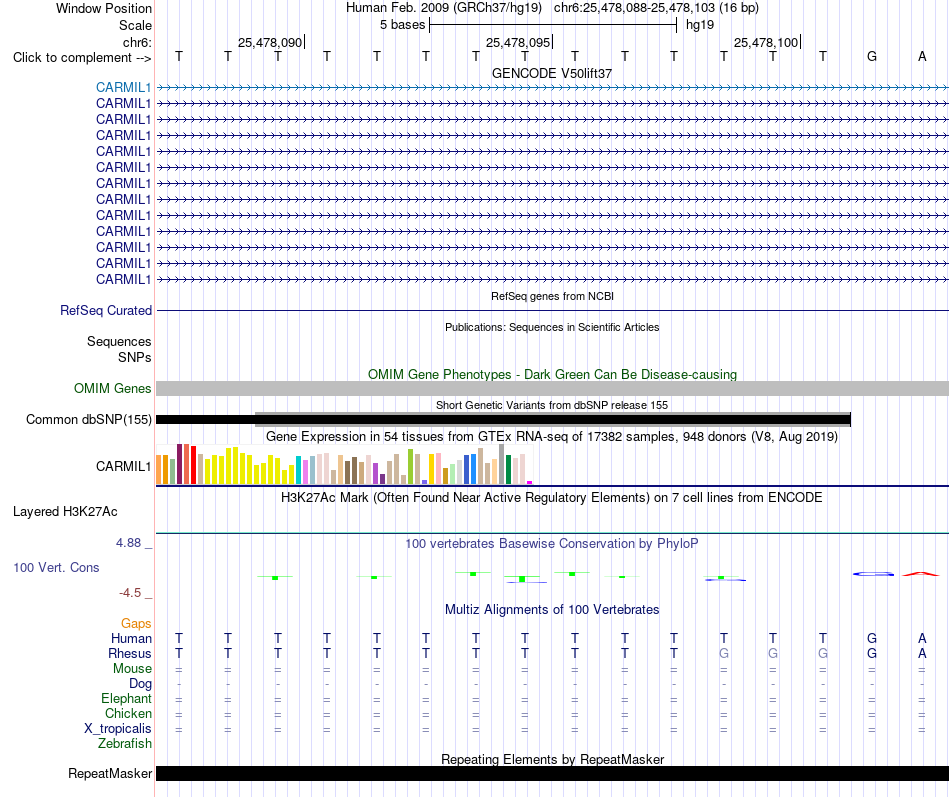Click the Scale label
The image size is (950, 797).
[x=135, y=25]
